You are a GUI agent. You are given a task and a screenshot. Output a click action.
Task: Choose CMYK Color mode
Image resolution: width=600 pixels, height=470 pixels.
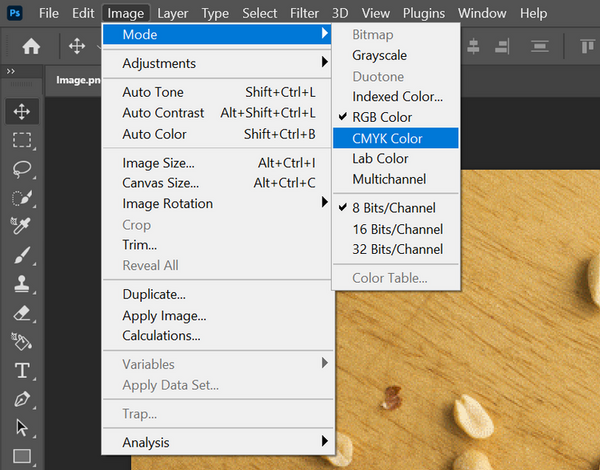[396, 138]
